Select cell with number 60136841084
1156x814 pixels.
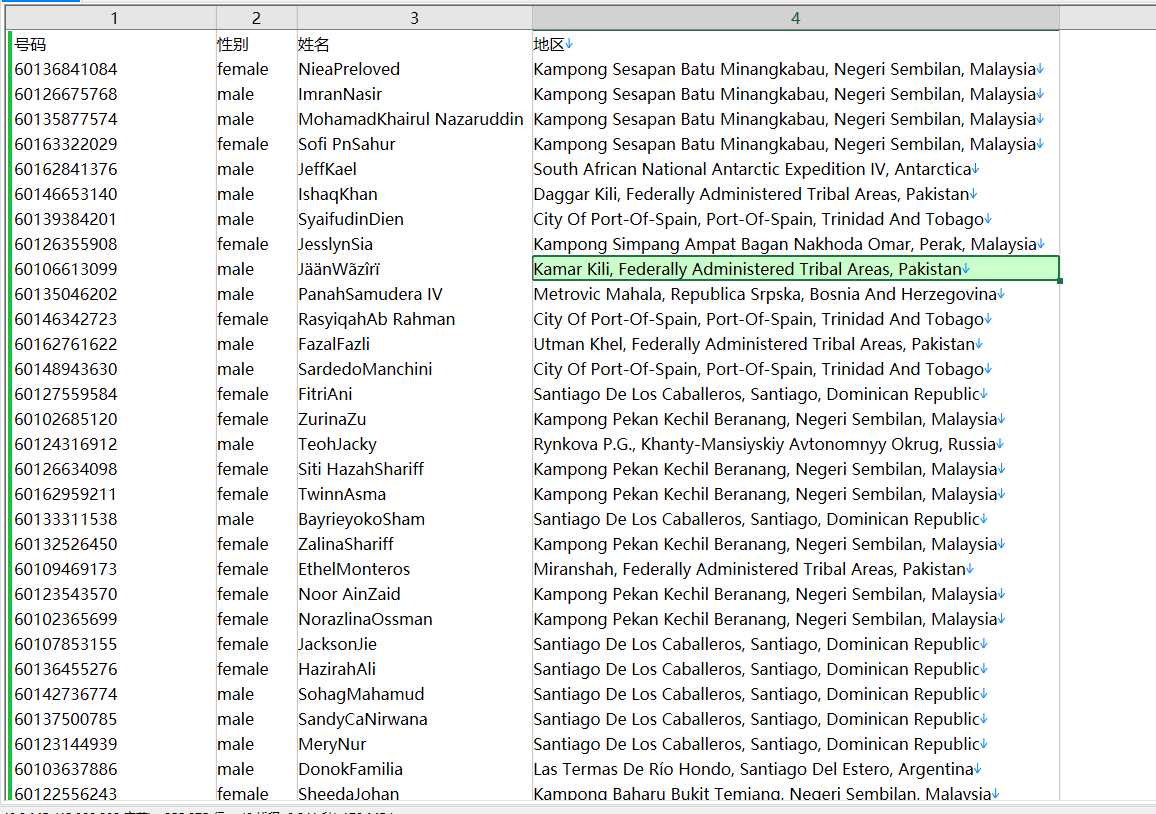click(x=114, y=69)
